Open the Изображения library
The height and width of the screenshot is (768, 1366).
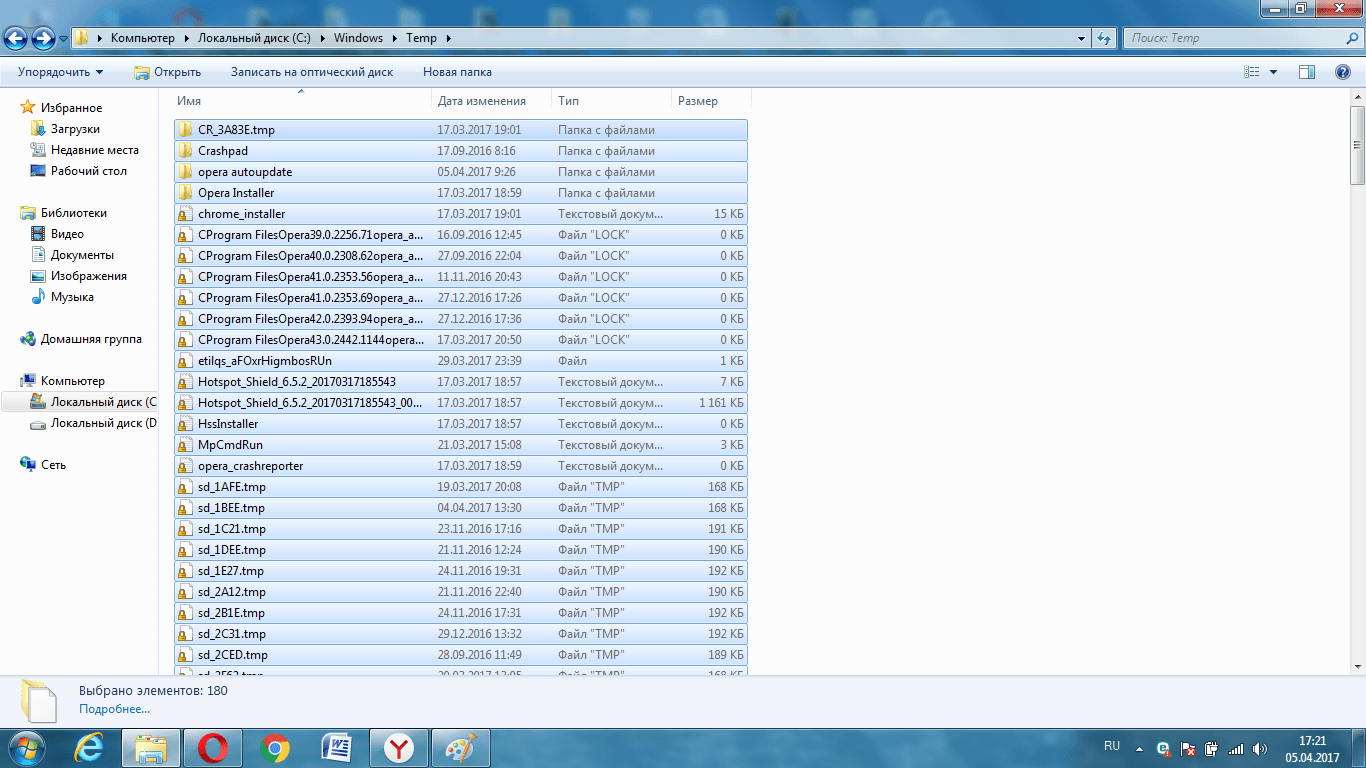(88, 276)
